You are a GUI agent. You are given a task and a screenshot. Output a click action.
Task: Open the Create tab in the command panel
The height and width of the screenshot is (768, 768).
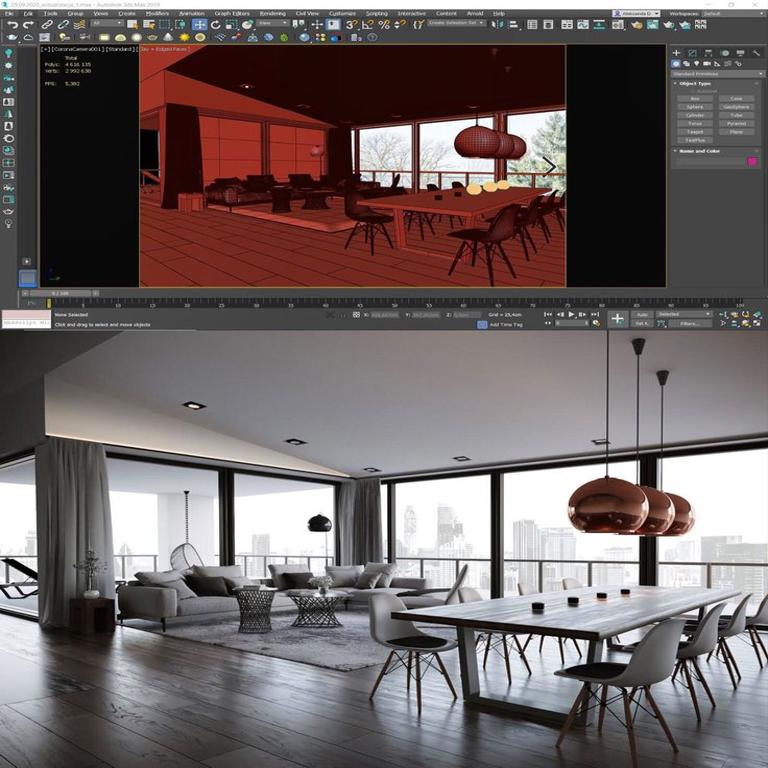tap(677, 52)
